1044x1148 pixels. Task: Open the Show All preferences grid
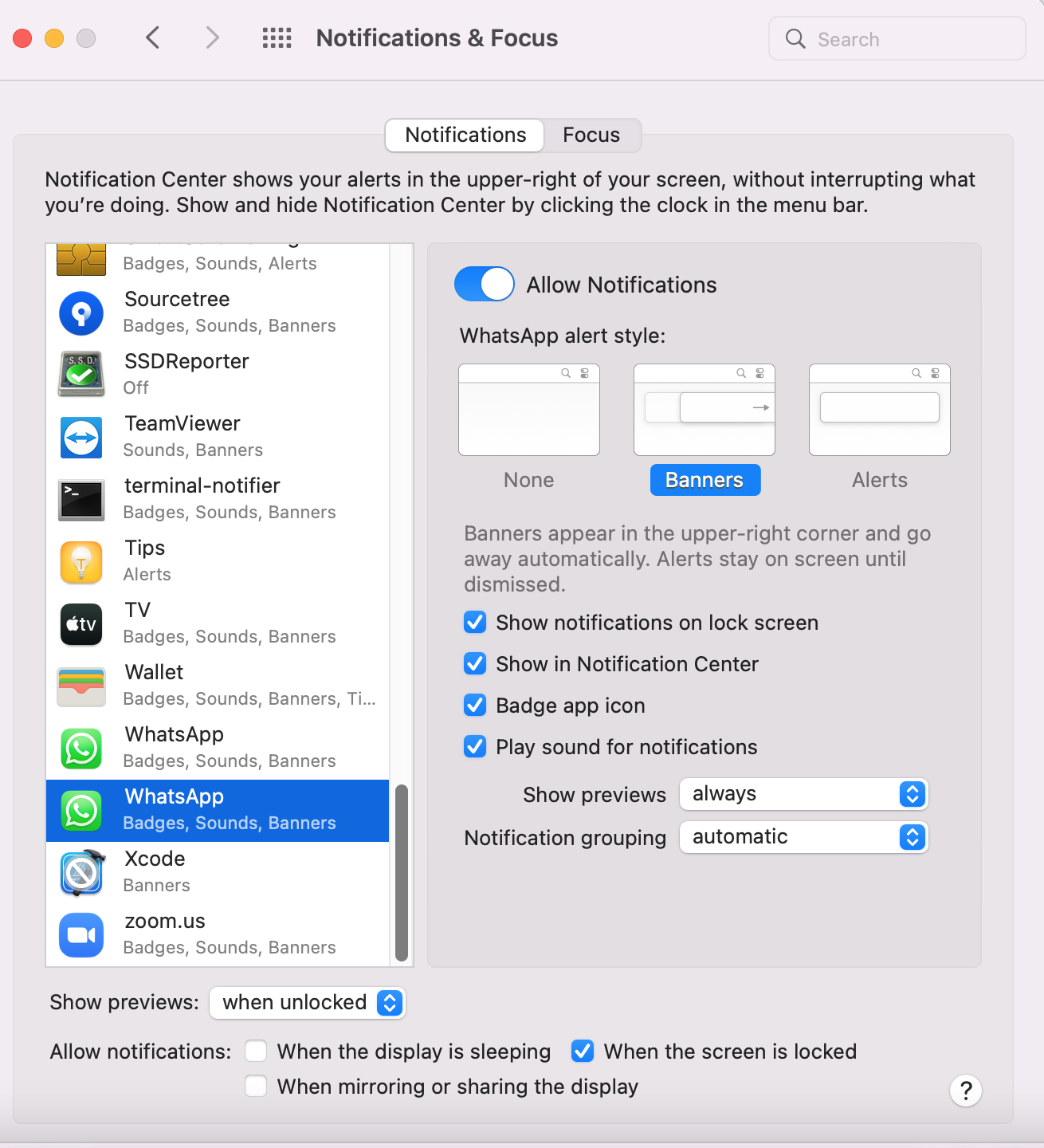pyautogui.click(x=277, y=38)
